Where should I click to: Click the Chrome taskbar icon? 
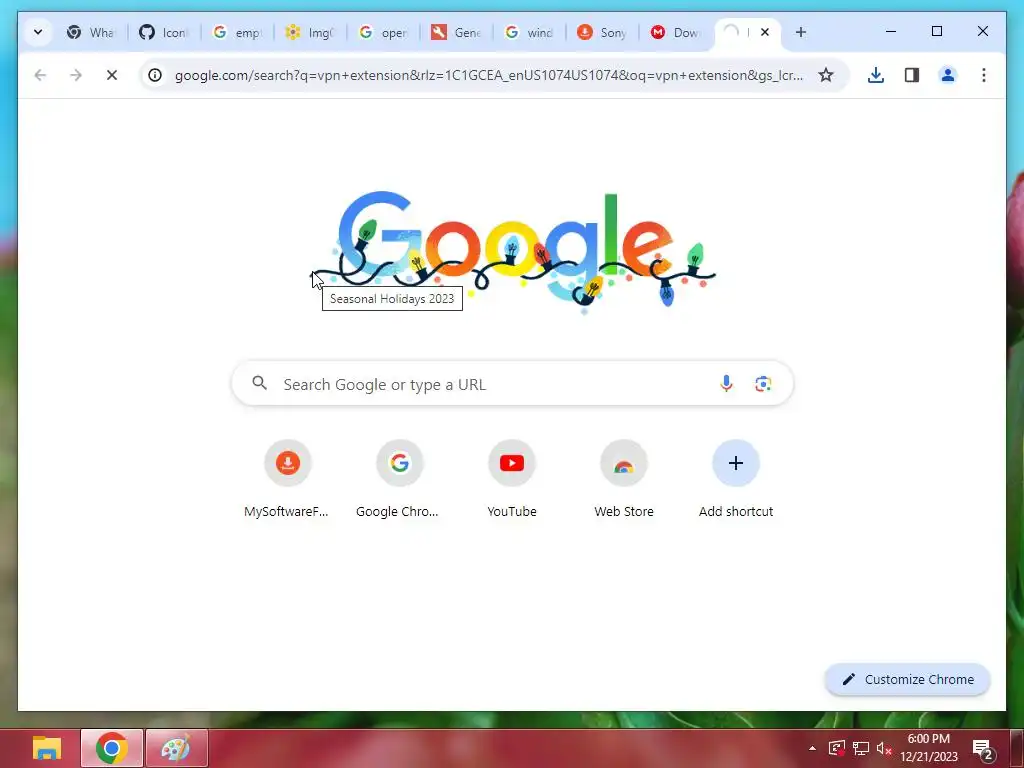tap(112, 748)
